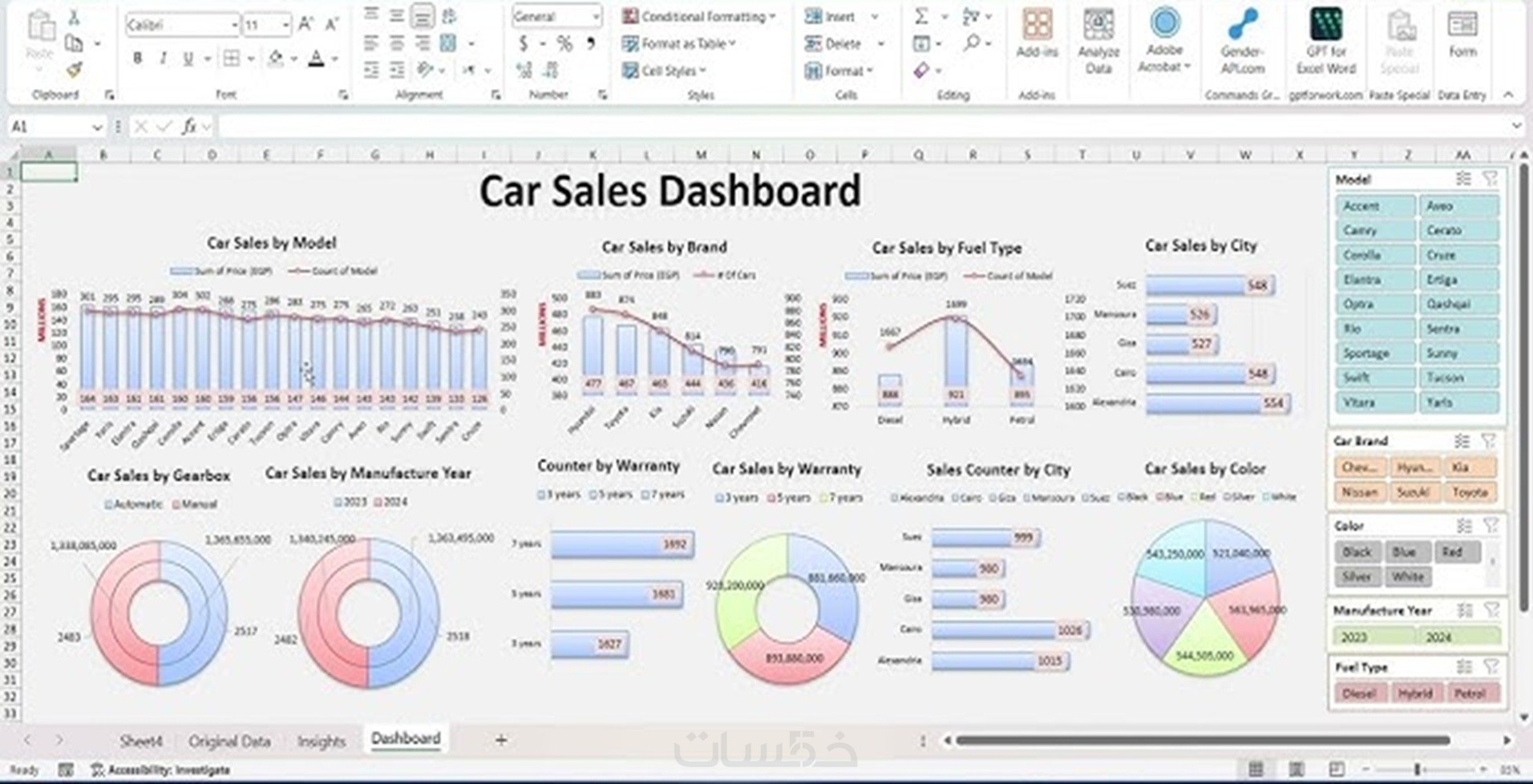Clear the Car Brand slicer filter
The width and height of the screenshot is (1533, 784).
(1489, 441)
